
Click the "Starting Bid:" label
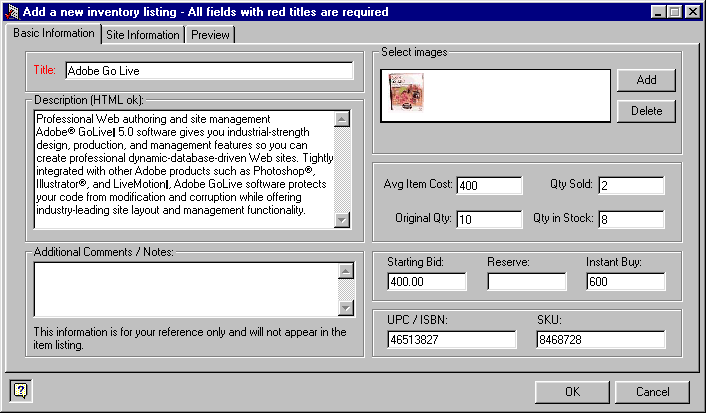pos(415,262)
